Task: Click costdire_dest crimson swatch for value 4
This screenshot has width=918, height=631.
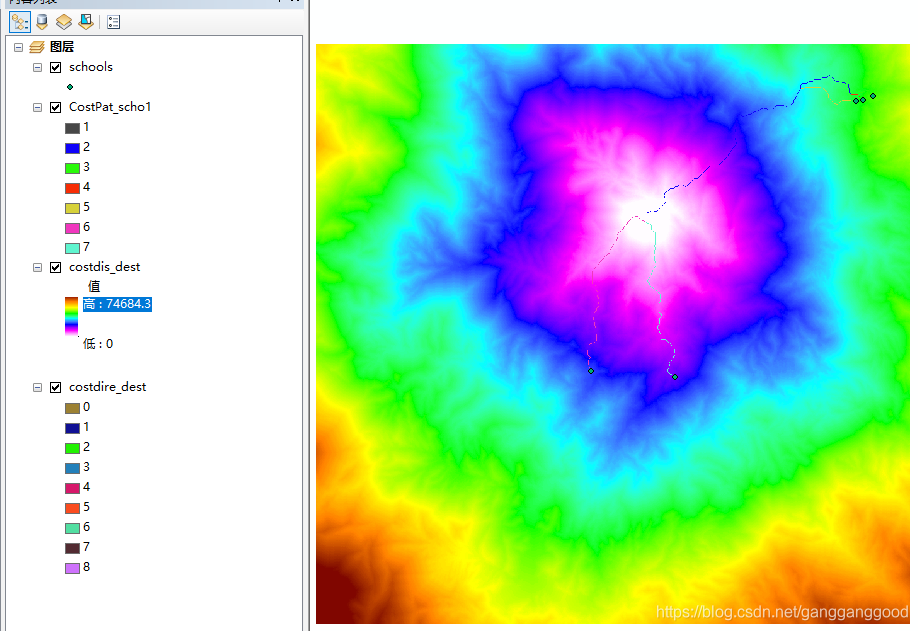Action: point(73,488)
